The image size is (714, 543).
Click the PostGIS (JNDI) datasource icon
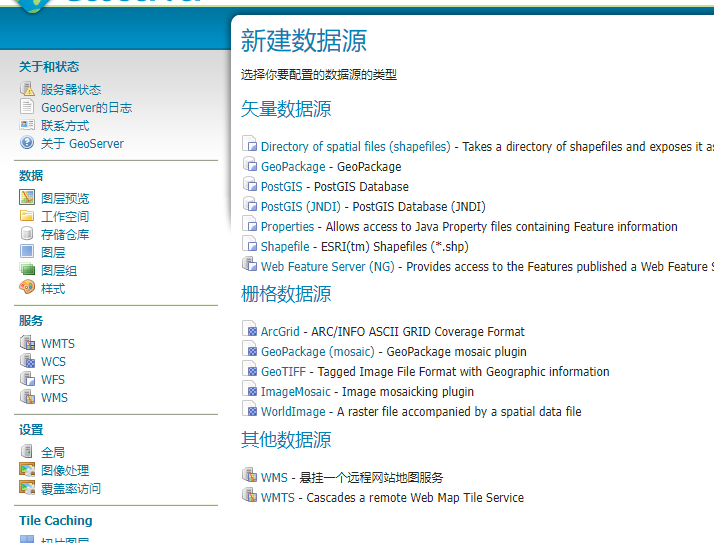tap(250, 204)
